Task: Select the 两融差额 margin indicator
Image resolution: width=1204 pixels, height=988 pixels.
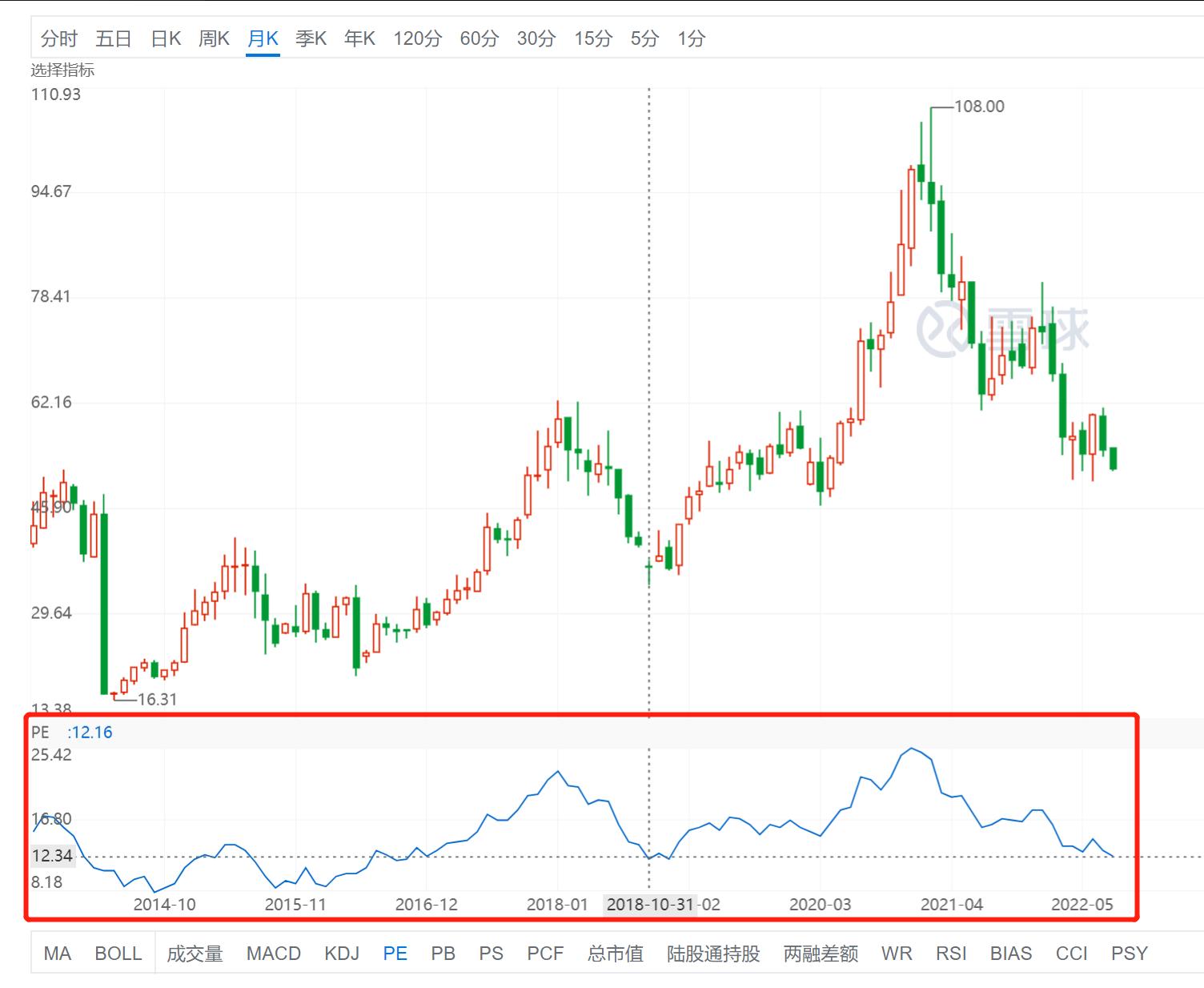Action: [821, 954]
